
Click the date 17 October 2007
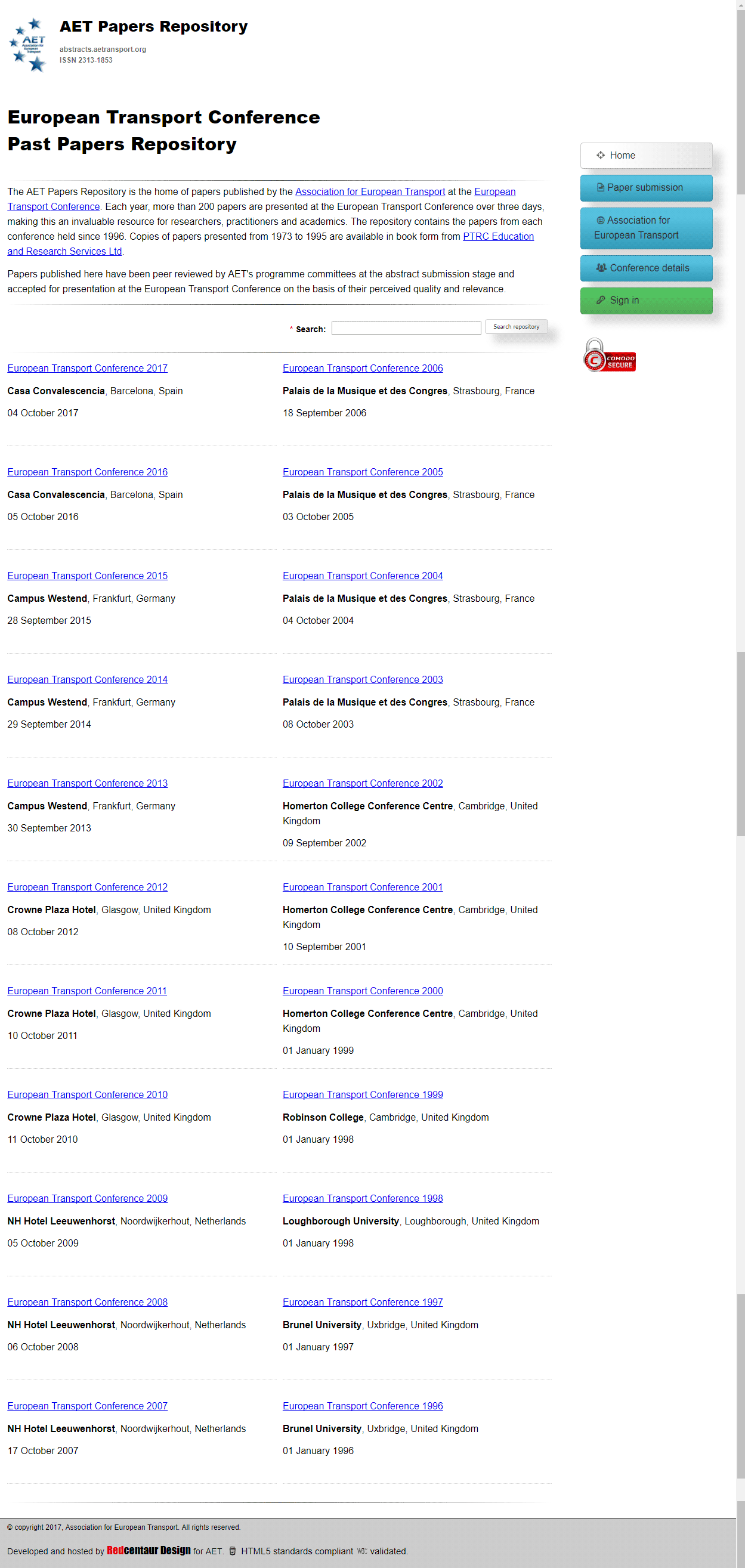[x=42, y=1451]
